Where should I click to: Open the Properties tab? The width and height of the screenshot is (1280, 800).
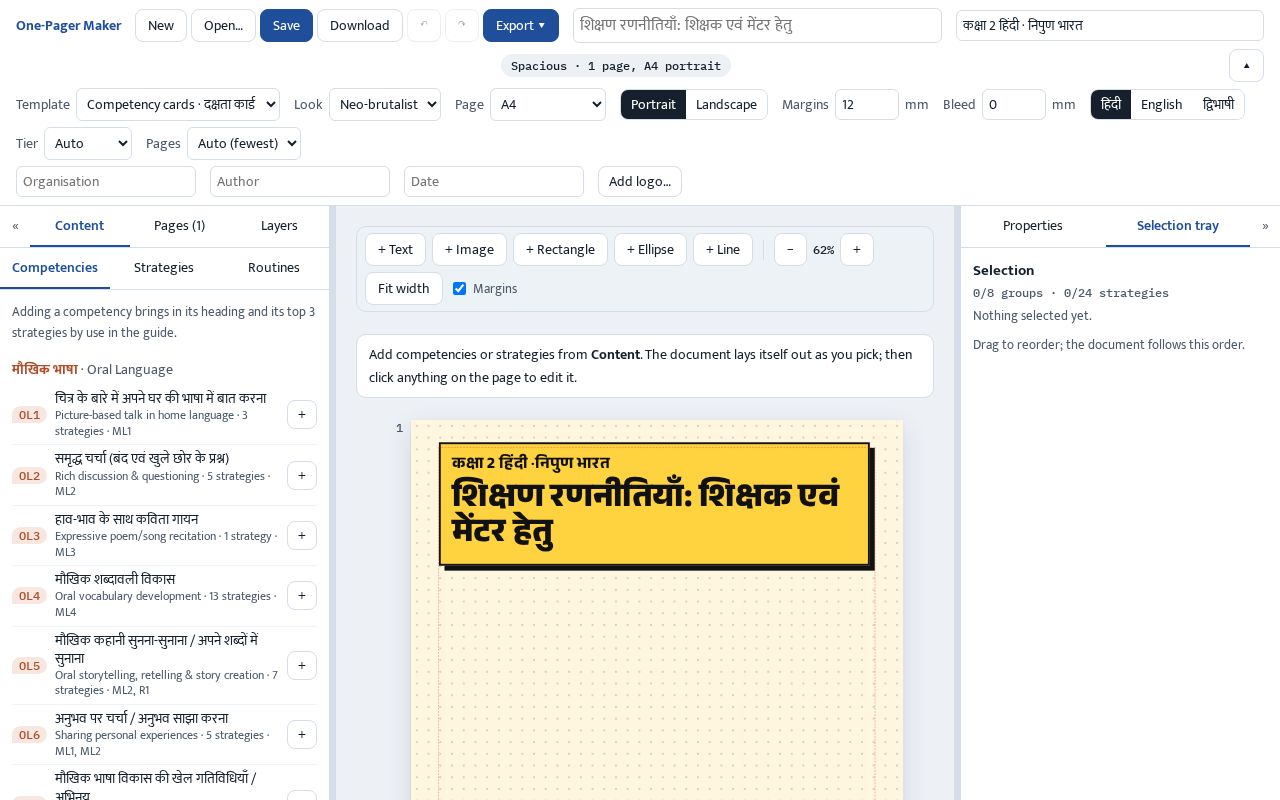coord(1033,226)
